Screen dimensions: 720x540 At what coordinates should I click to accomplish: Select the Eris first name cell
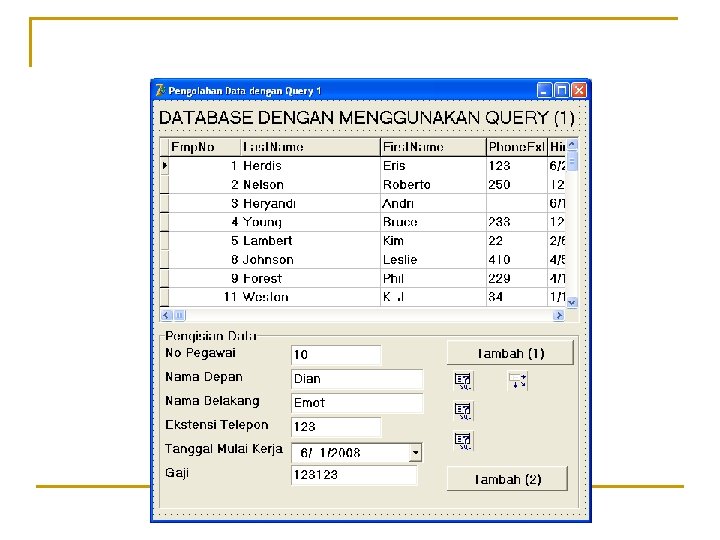coord(433,166)
